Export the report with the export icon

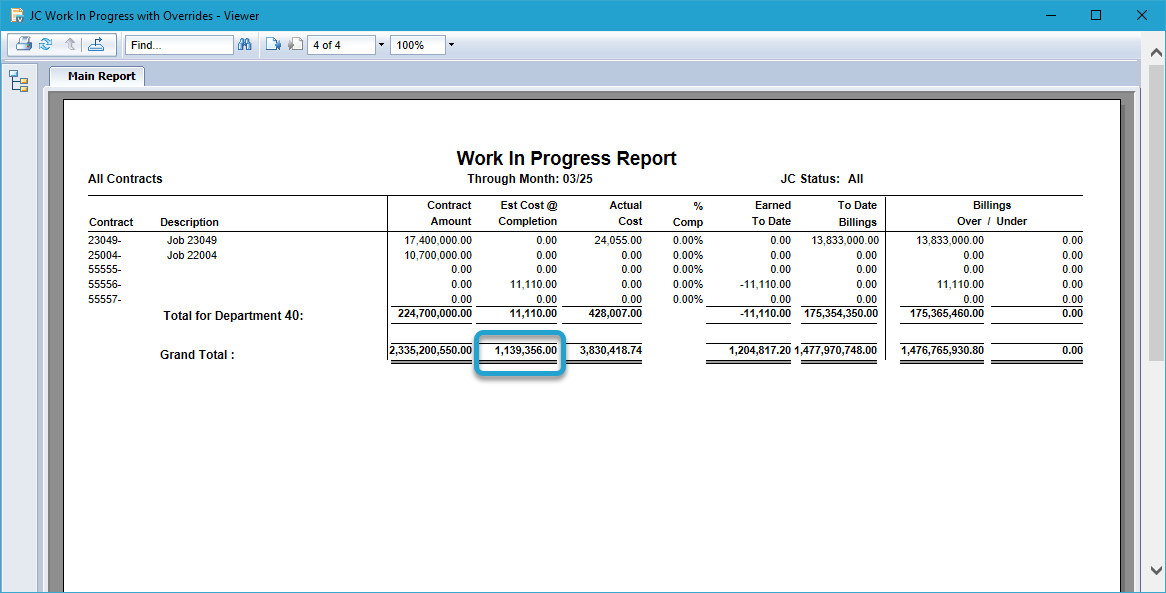(x=96, y=45)
